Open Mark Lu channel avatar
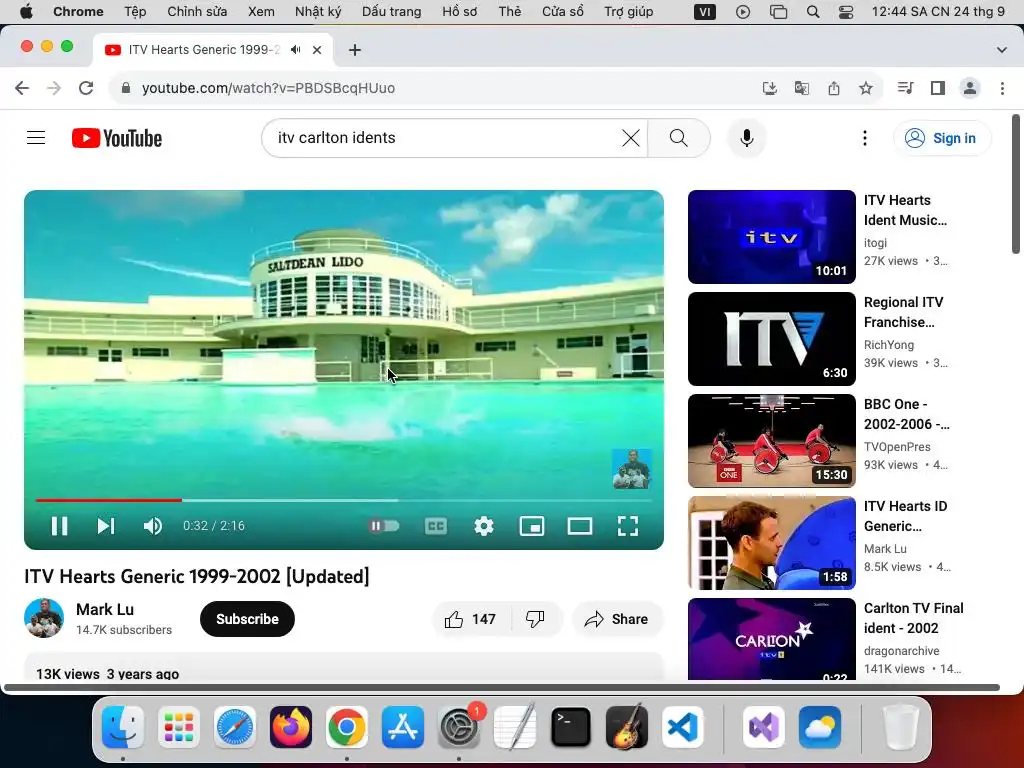1024x768 pixels. pyautogui.click(x=44, y=618)
